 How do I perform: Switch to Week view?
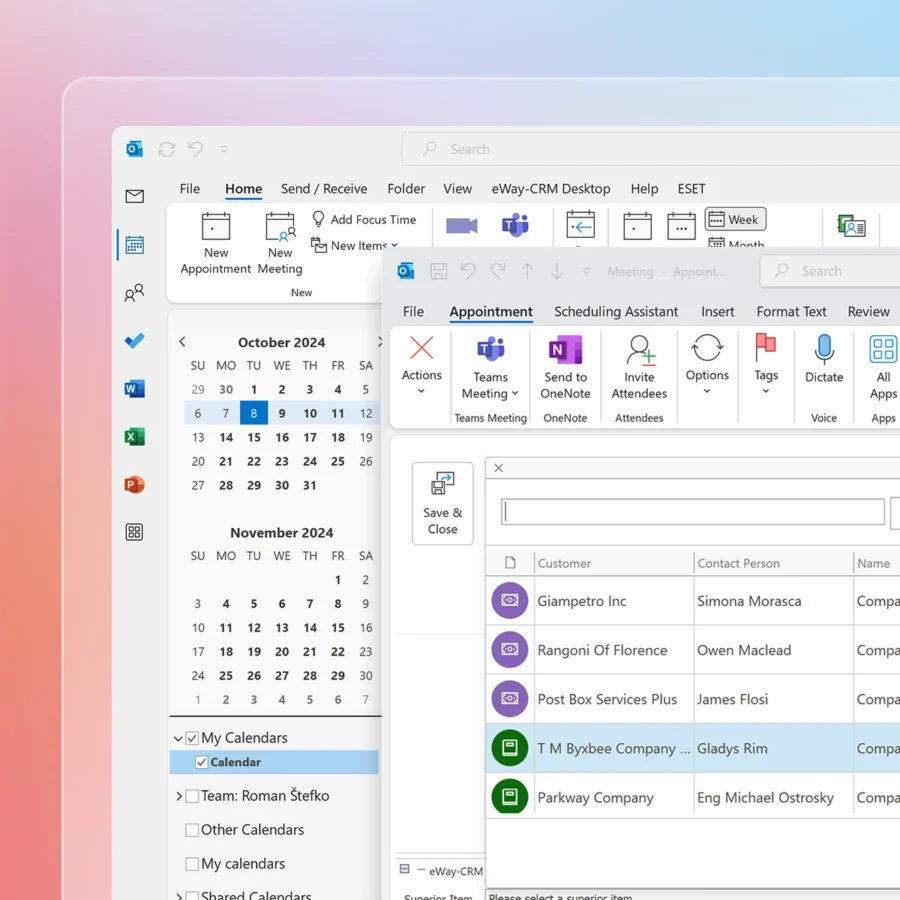coord(734,220)
